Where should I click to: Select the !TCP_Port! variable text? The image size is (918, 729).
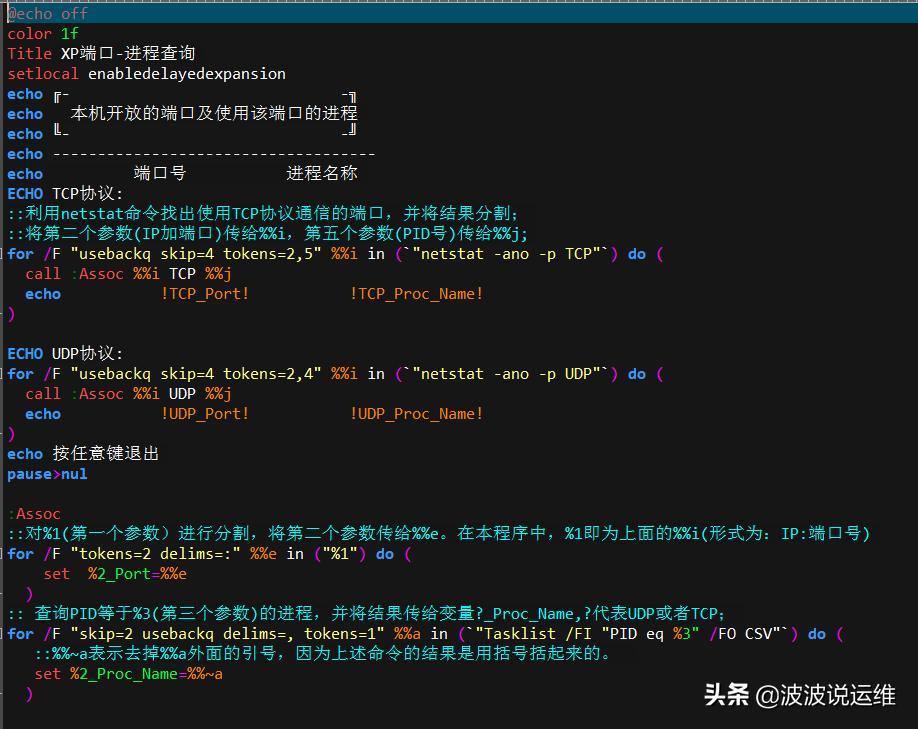pyautogui.click(x=206, y=293)
